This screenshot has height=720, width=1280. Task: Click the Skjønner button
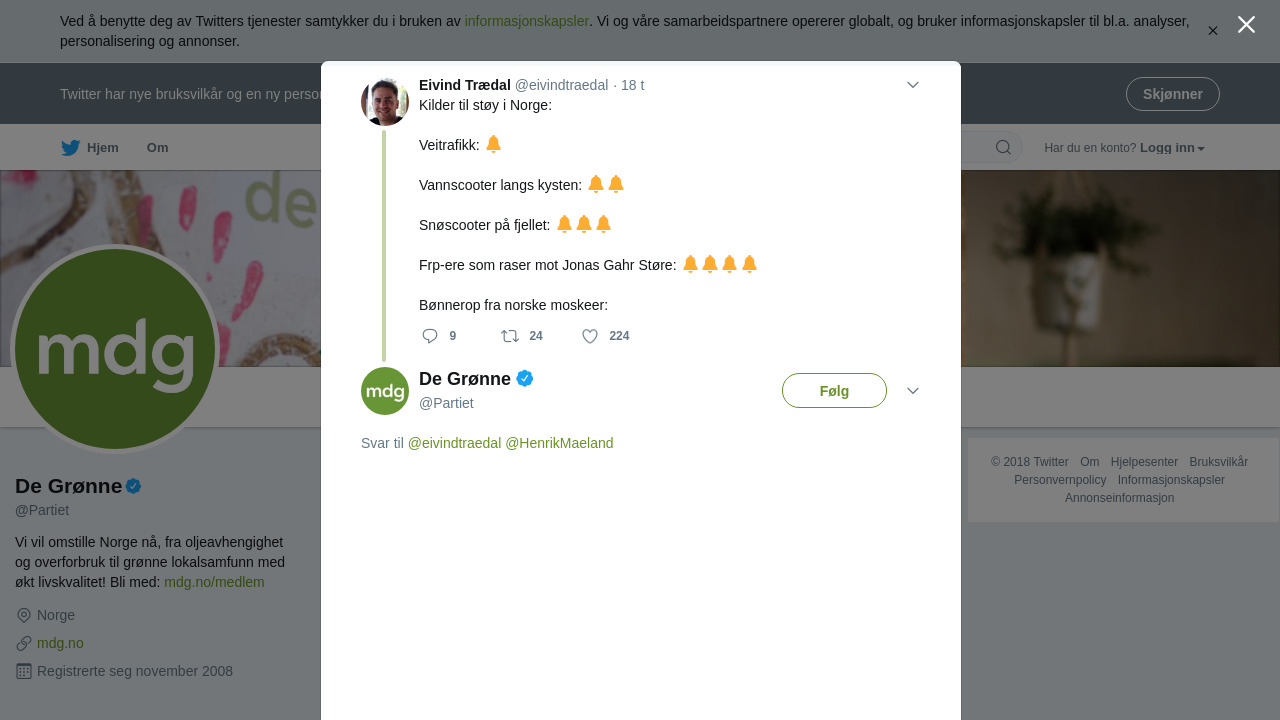pyautogui.click(x=1173, y=94)
